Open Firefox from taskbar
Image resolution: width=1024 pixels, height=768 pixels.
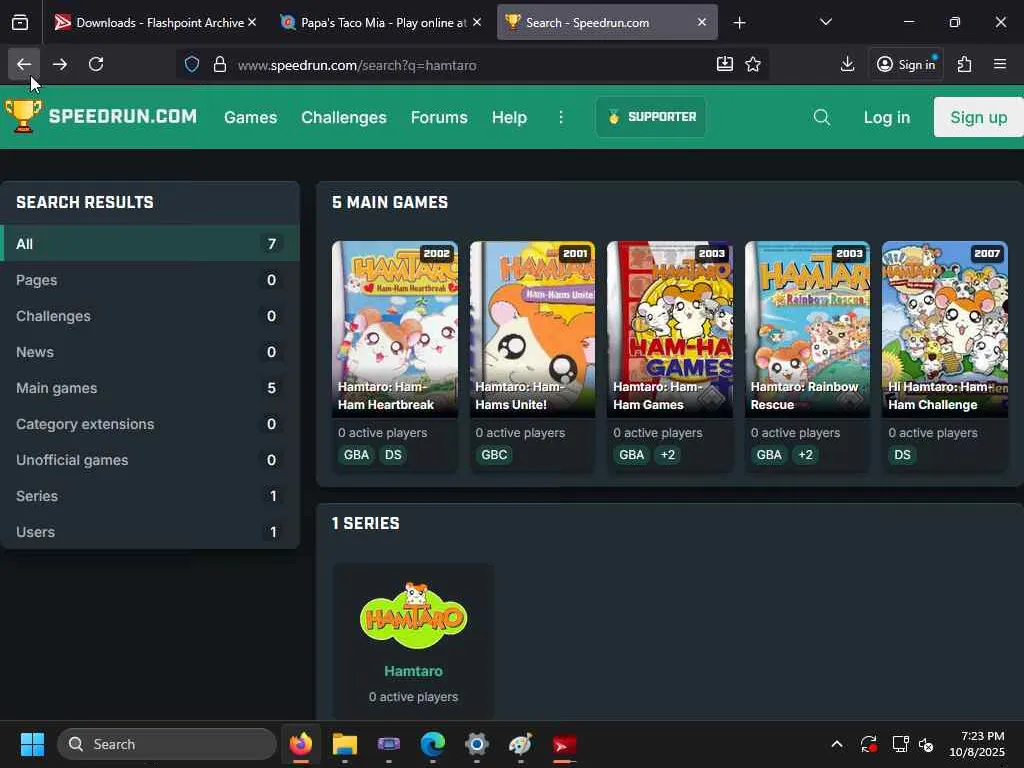point(300,744)
